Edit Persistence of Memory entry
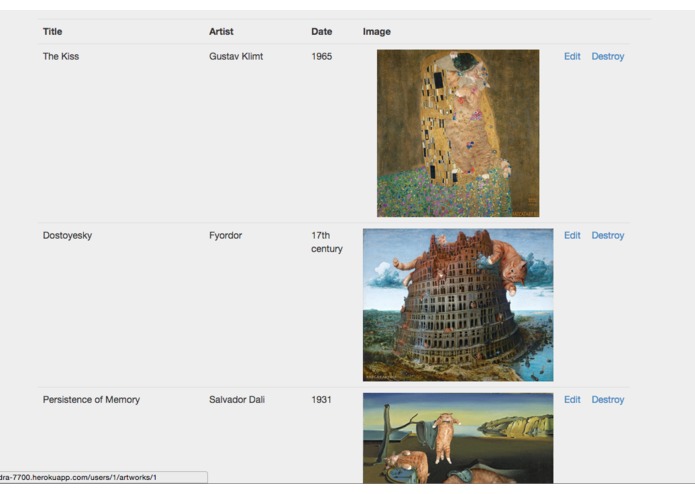The height and width of the screenshot is (494, 695). [572, 400]
